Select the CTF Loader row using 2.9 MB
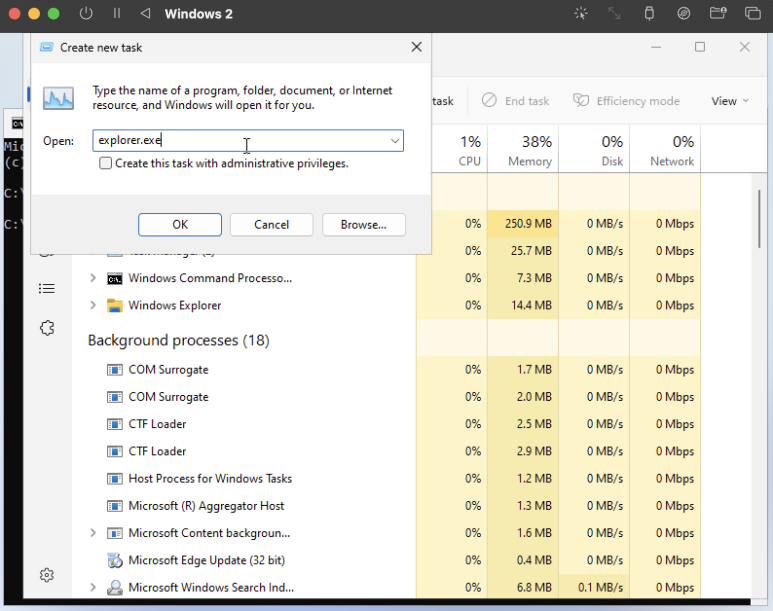The height and width of the screenshot is (611, 773). [x=386, y=451]
